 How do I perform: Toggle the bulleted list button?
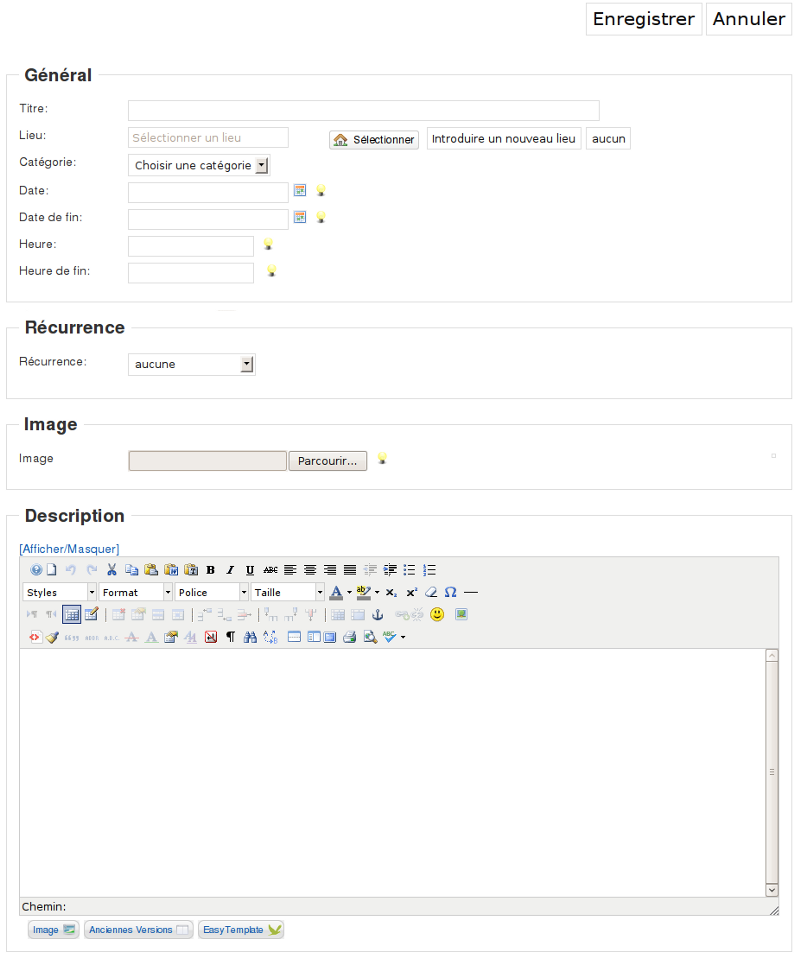tap(409, 570)
